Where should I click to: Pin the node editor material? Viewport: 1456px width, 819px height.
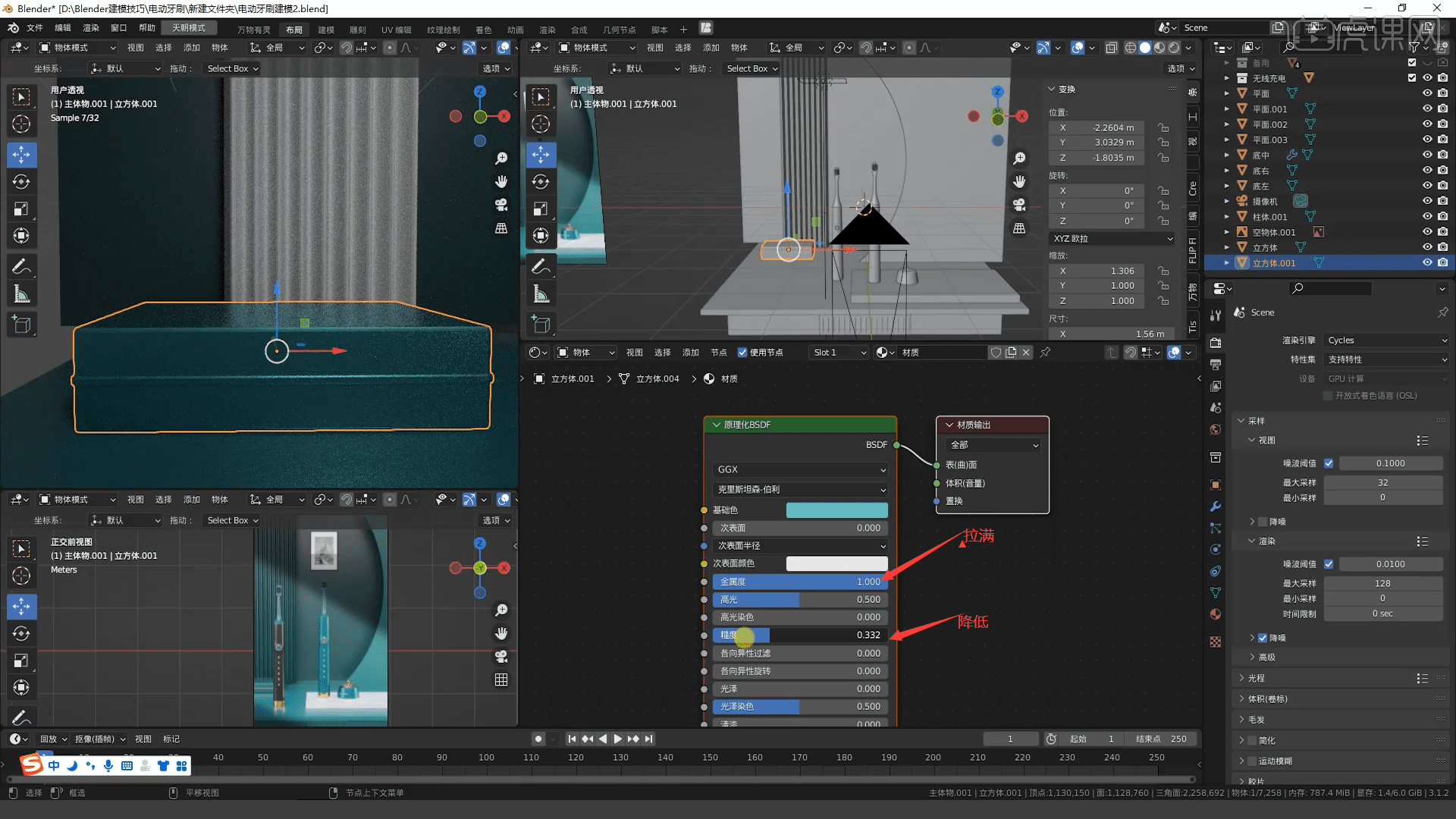[1045, 353]
